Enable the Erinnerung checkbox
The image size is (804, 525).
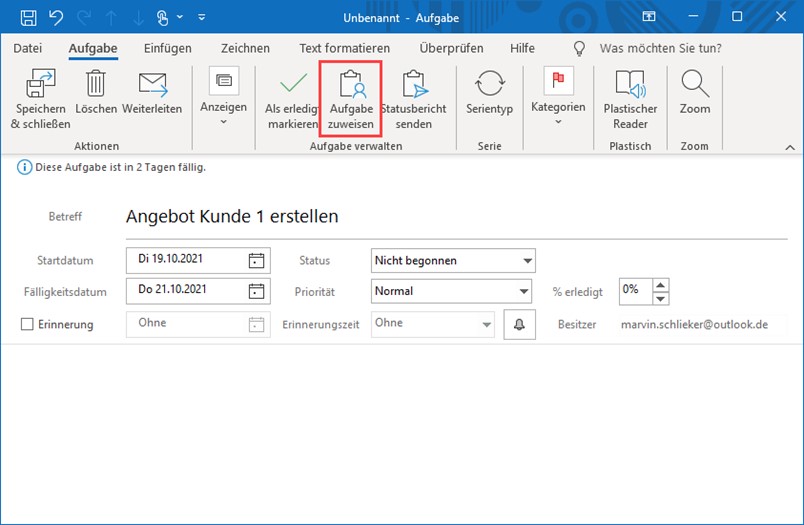tap(27, 324)
